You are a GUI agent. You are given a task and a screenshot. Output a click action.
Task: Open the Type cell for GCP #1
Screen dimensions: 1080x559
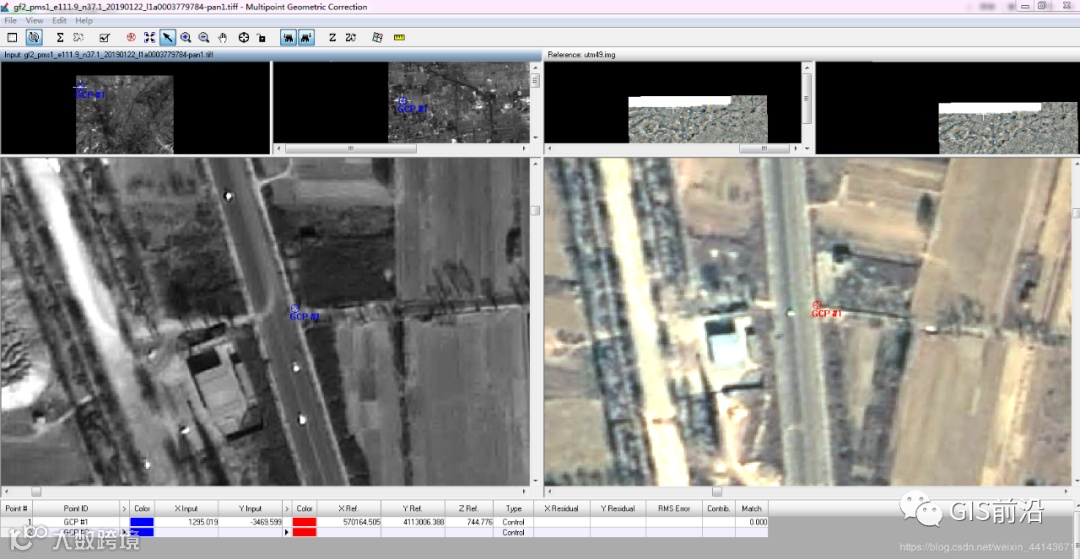click(x=513, y=522)
